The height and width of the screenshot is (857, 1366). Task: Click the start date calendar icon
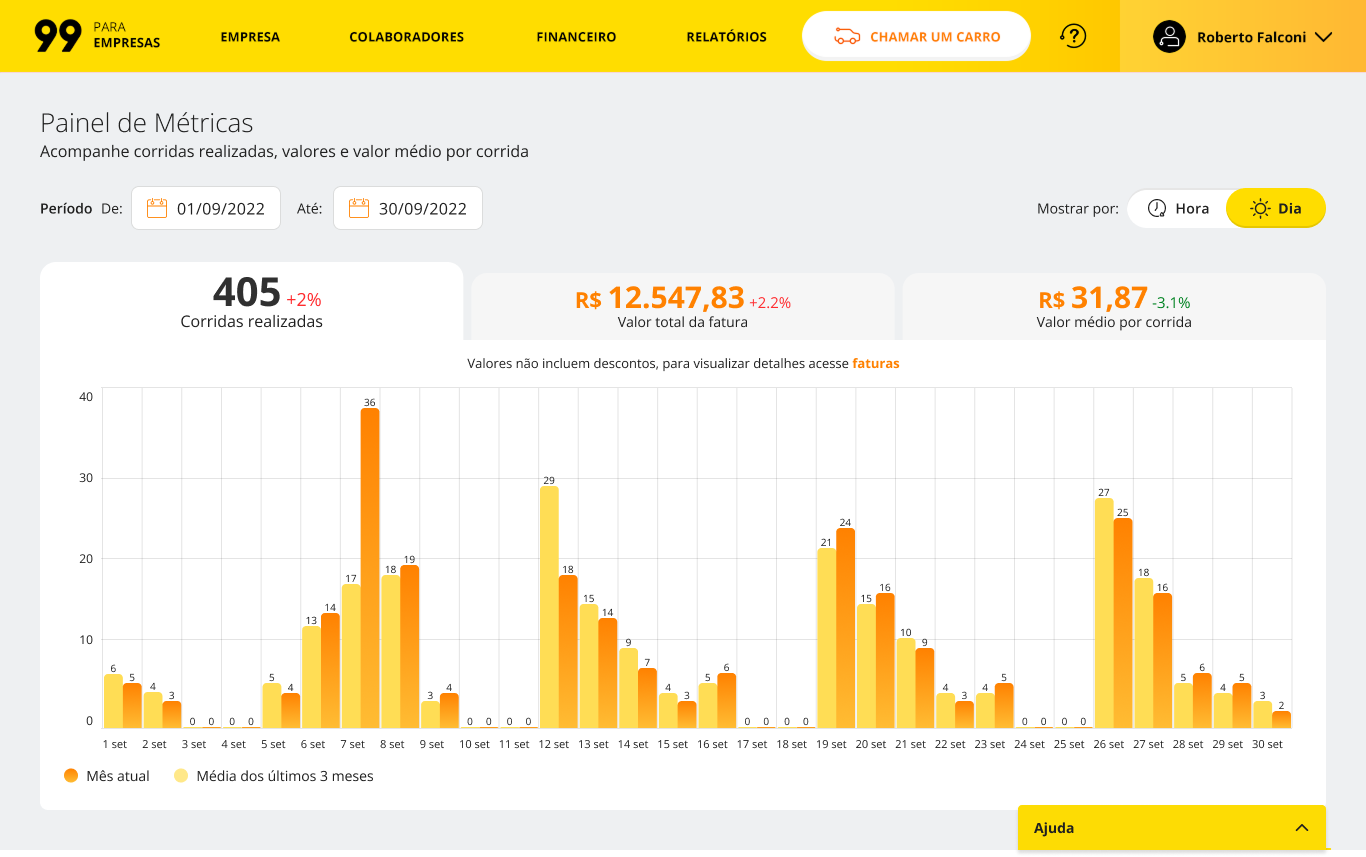pos(157,208)
